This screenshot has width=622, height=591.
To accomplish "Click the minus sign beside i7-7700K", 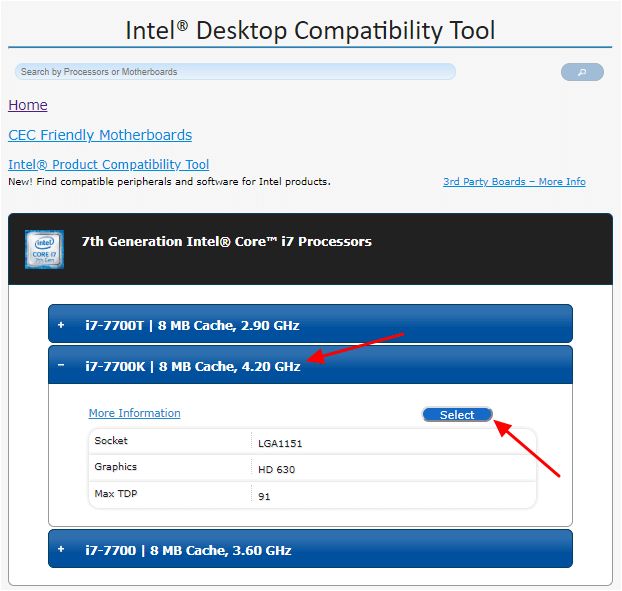I will 61,365.
